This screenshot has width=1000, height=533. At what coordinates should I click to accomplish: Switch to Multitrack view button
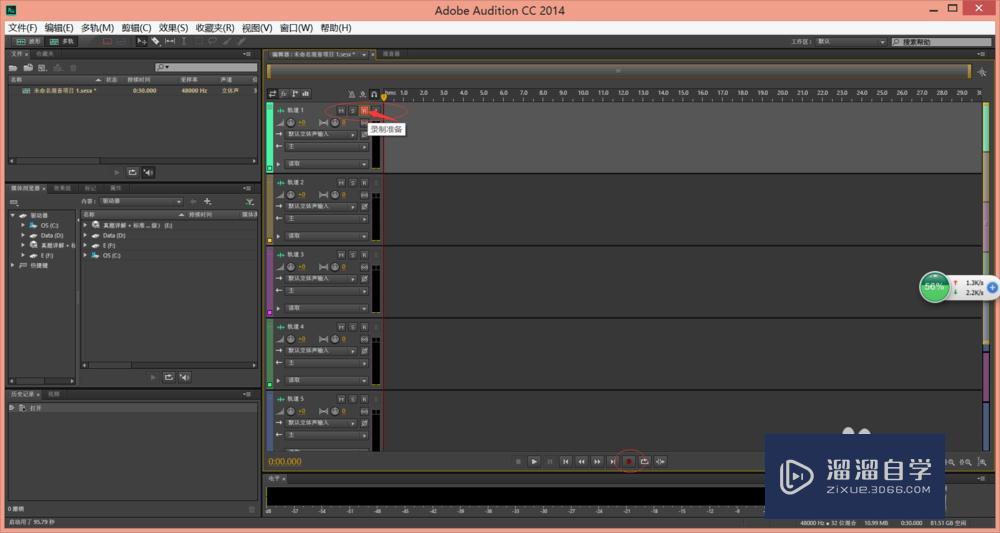tap(62, 41)
